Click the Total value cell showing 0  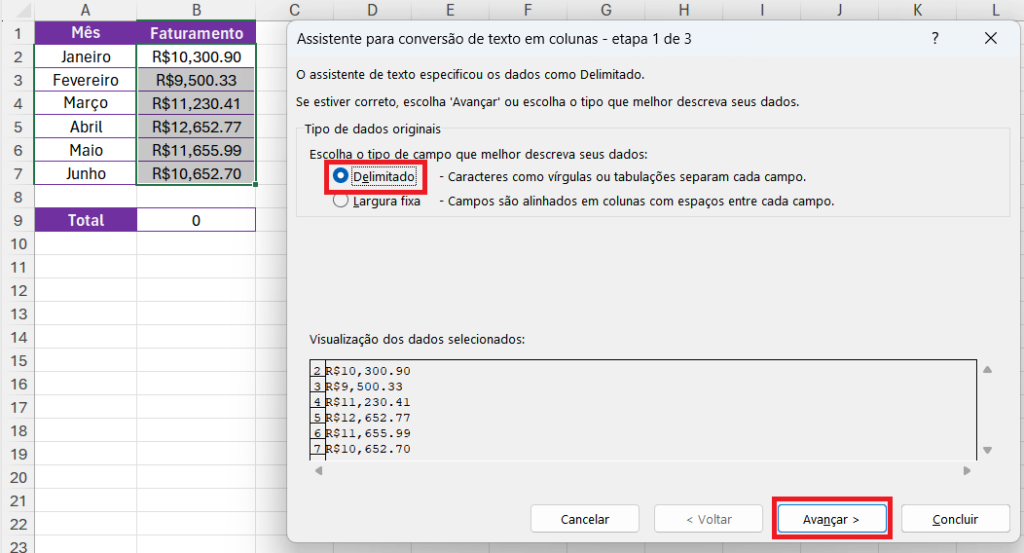tap(196, 220)
